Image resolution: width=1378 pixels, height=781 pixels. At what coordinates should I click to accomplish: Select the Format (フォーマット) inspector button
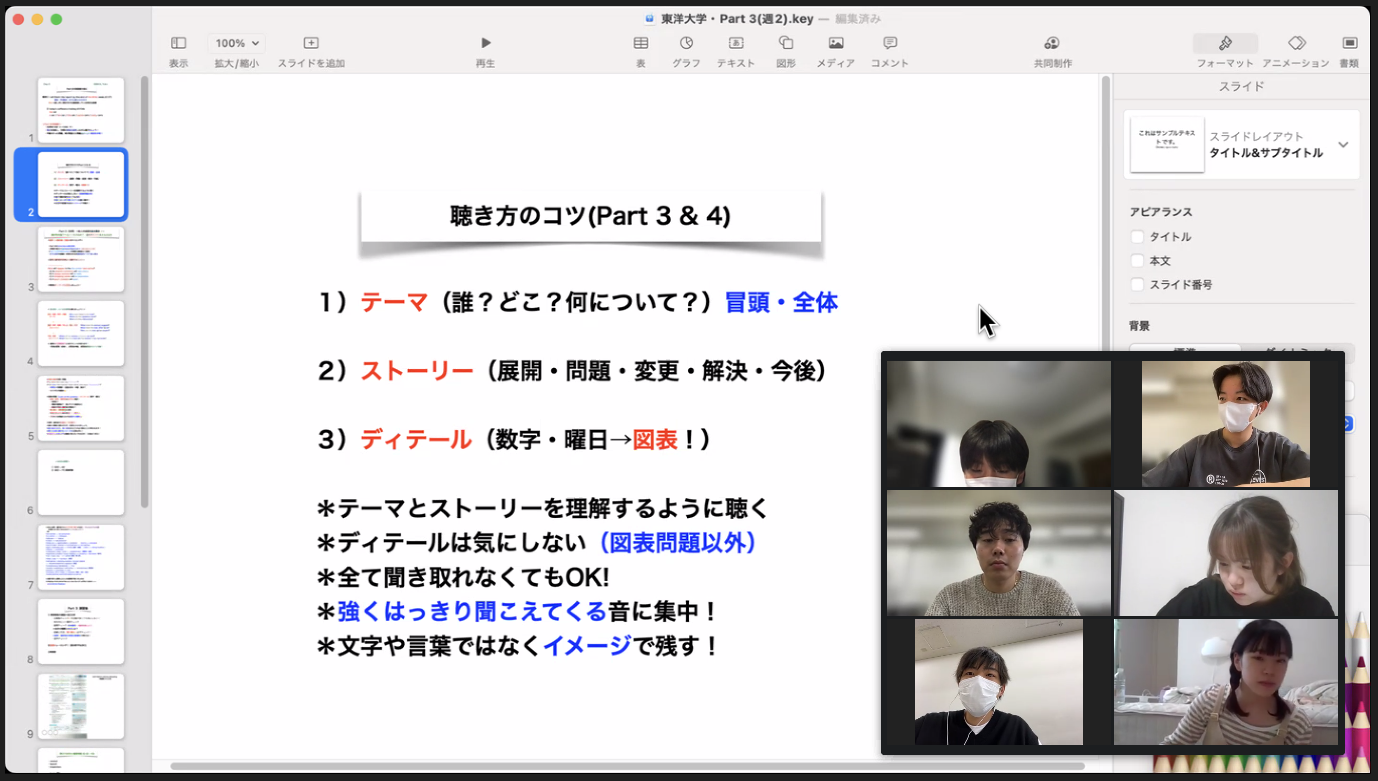[x=1225, y=43]
